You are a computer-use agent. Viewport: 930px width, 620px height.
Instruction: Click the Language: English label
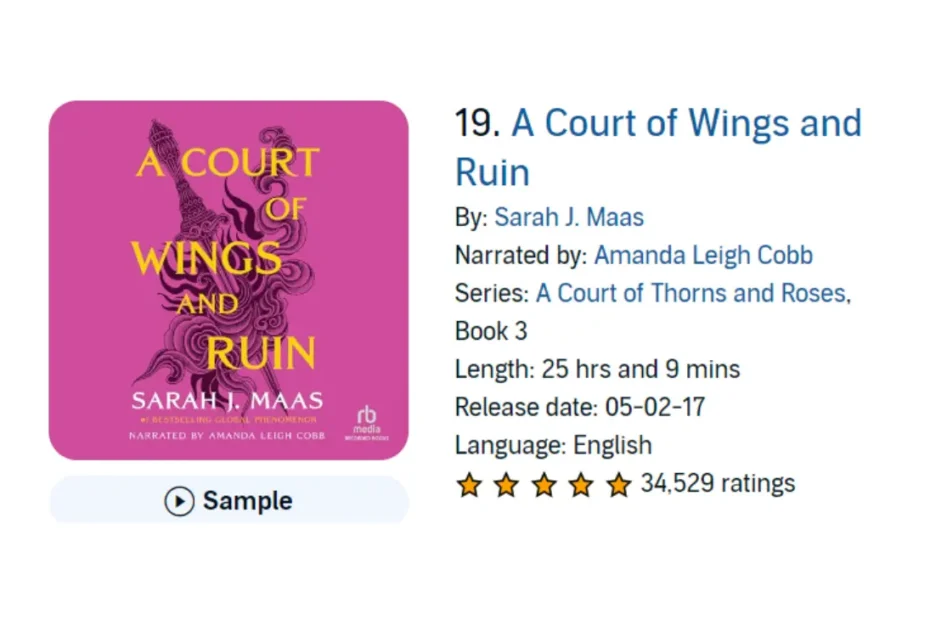(552, 445)
